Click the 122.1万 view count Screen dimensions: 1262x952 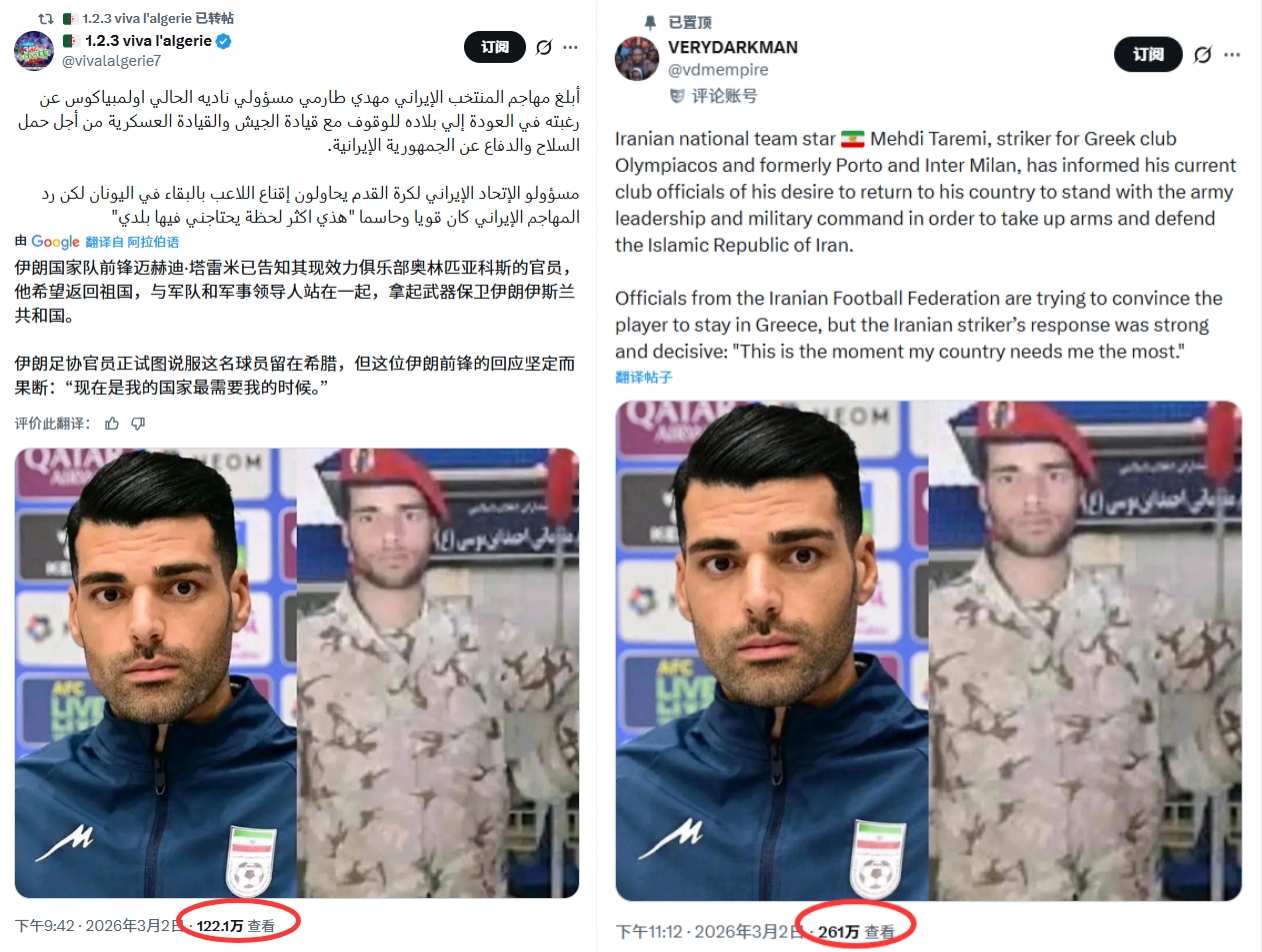pos(220,926)
